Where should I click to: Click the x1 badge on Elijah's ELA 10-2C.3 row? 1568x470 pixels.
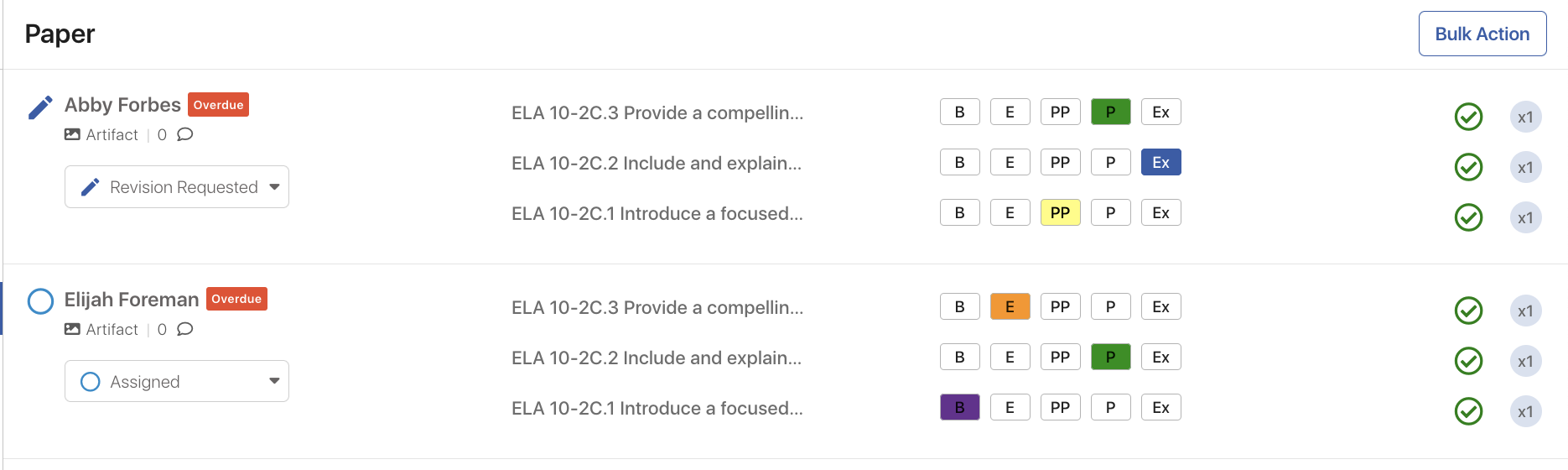click(x=1525, y=311)
